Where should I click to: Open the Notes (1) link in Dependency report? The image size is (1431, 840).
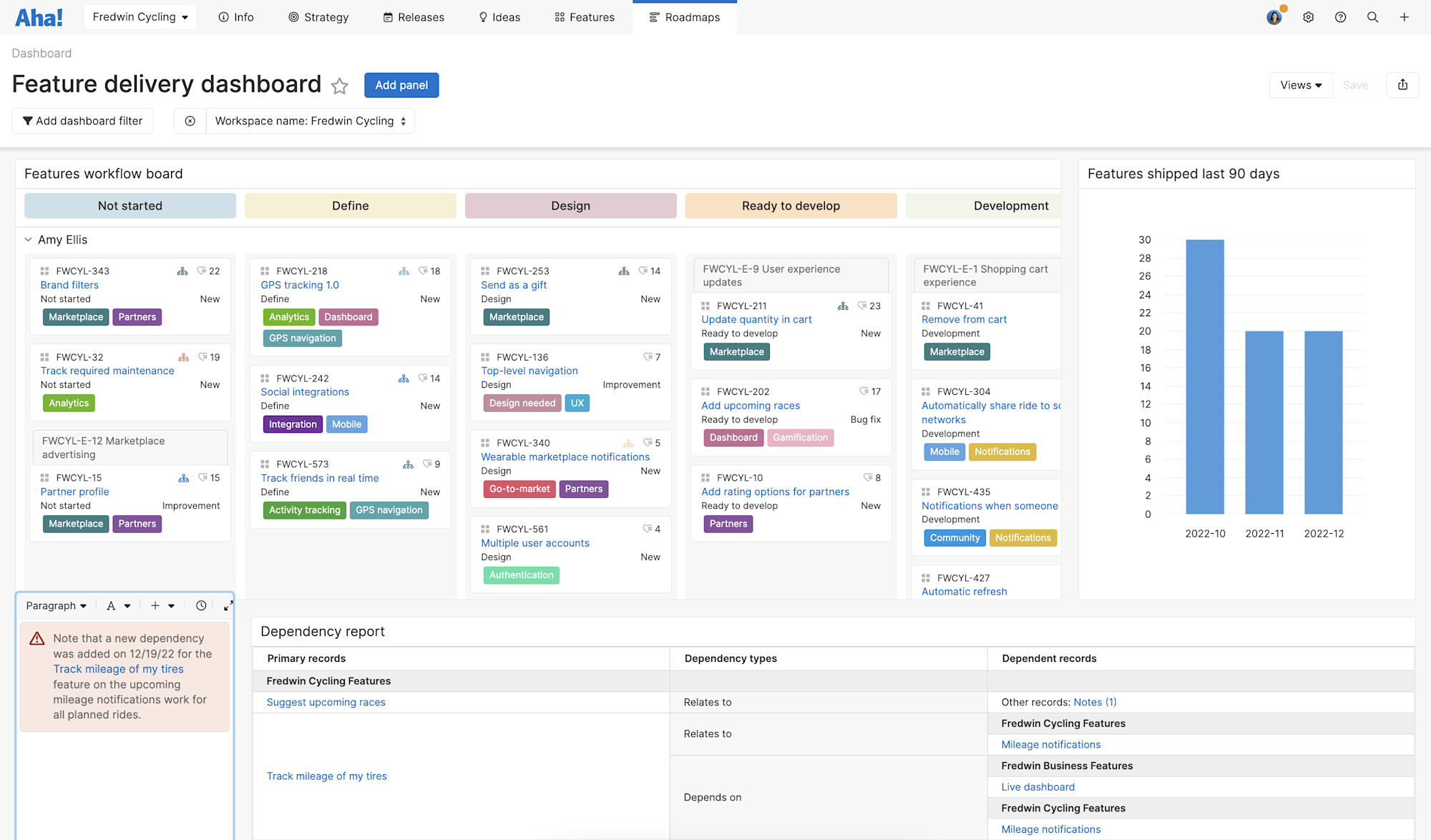pos(1095,702)
